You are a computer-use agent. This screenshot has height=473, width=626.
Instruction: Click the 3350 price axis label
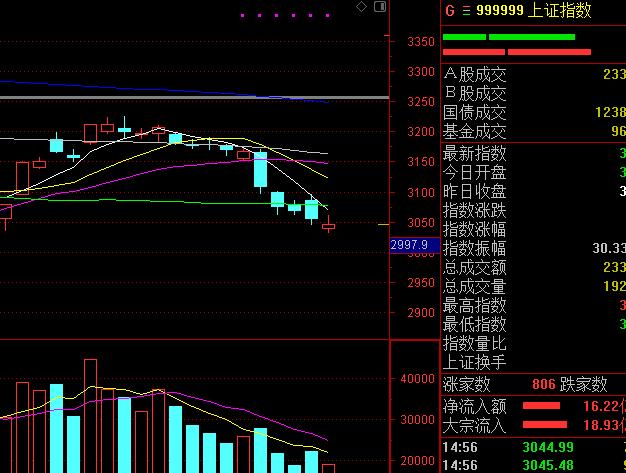[x=421, y=42]
